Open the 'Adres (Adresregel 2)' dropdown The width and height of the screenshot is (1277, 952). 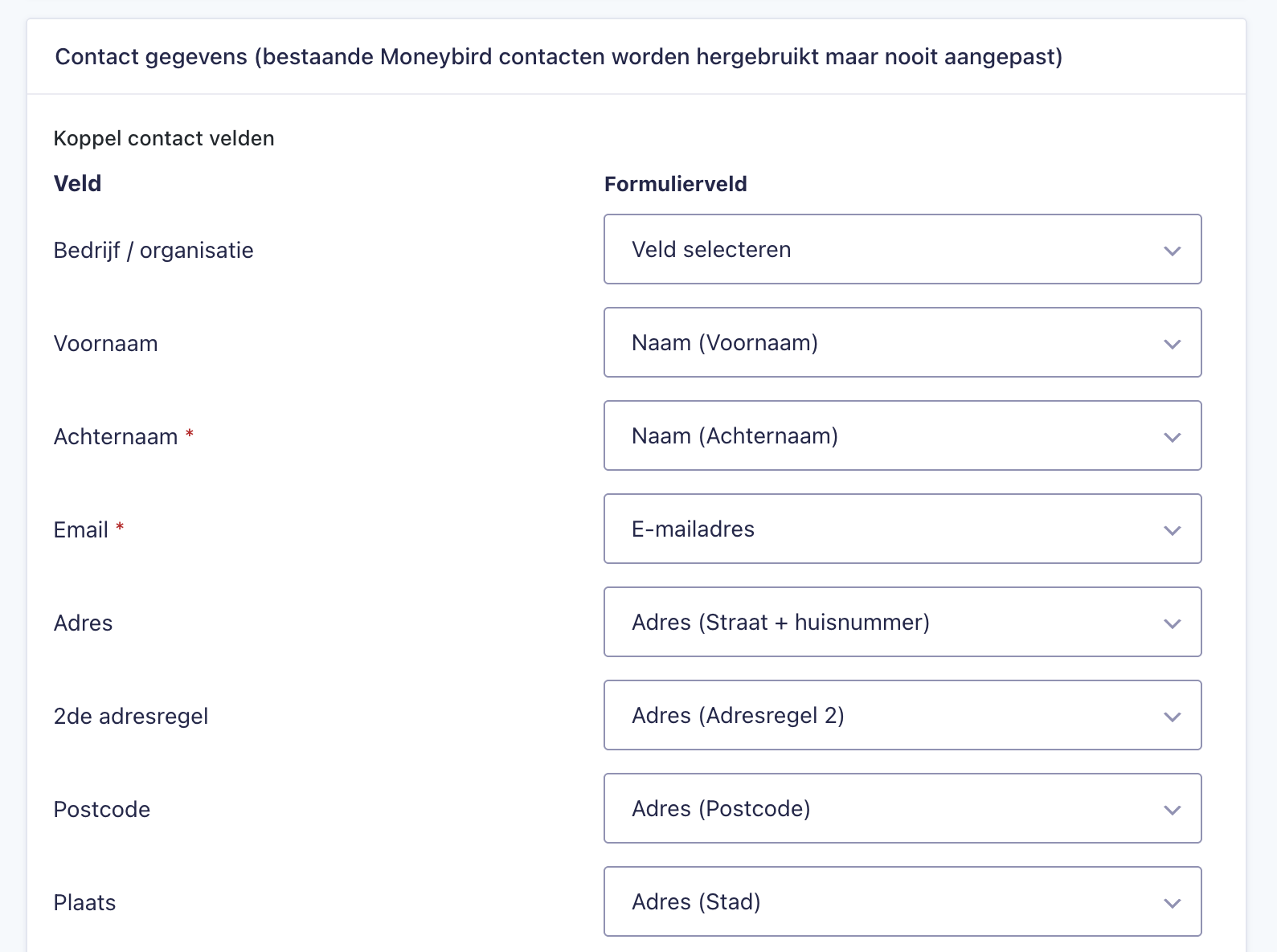point(902,715)
